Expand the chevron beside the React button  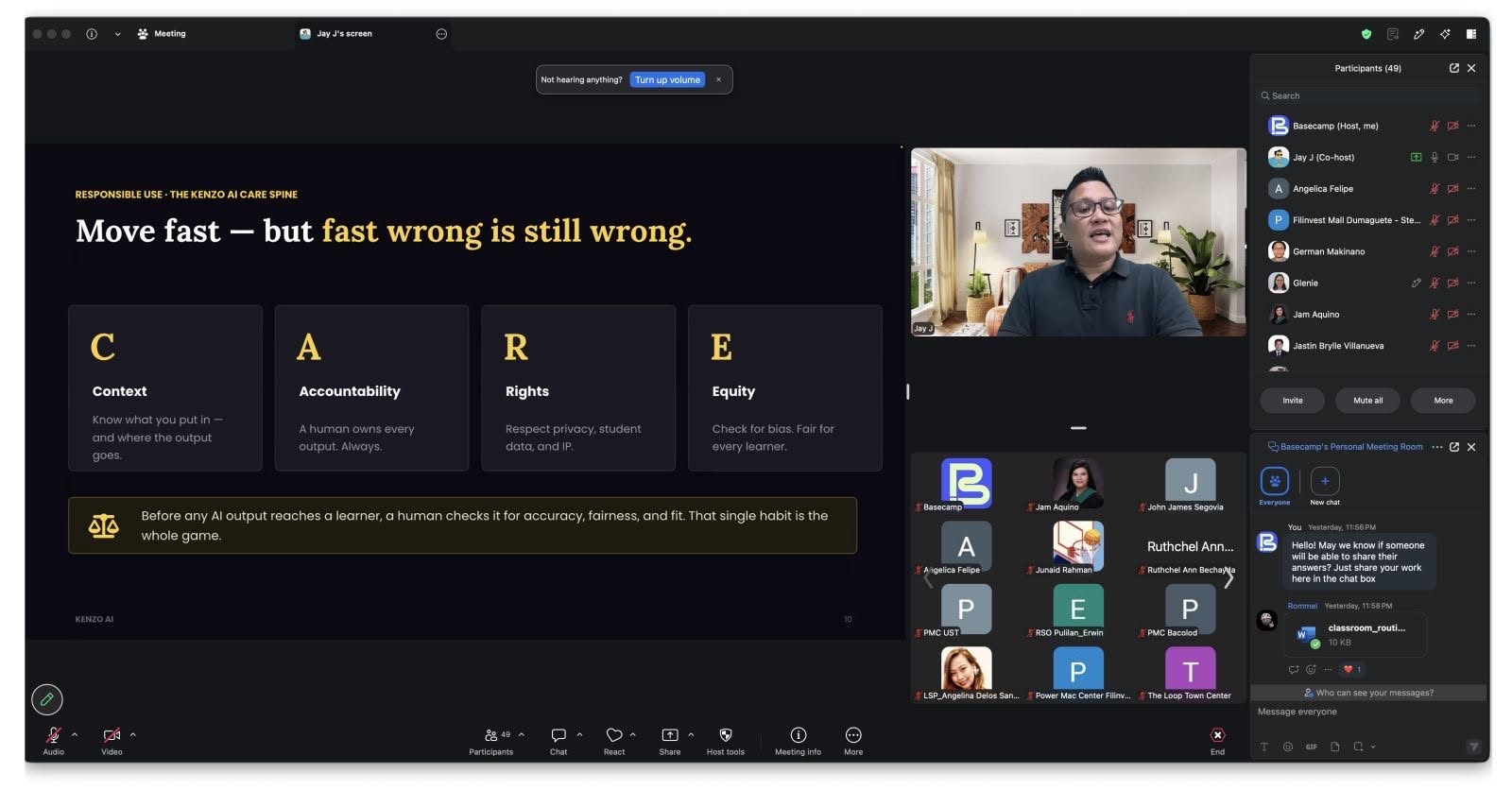tap(633, 734)
